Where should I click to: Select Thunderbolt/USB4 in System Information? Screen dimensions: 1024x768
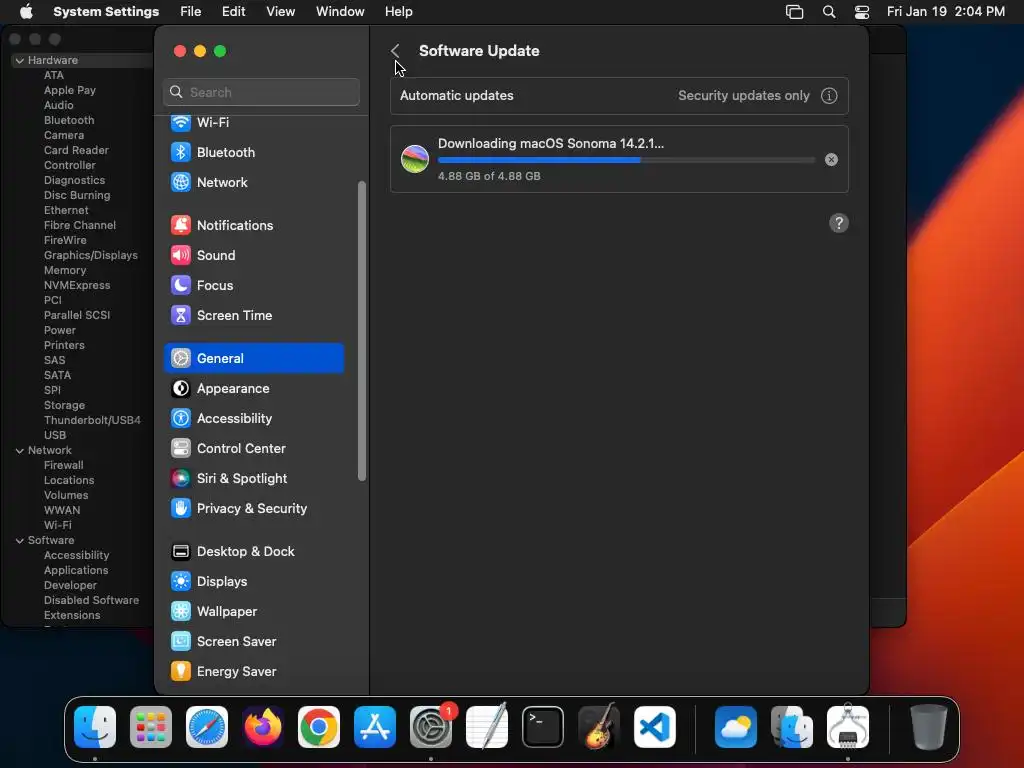[x=92, y=421]
